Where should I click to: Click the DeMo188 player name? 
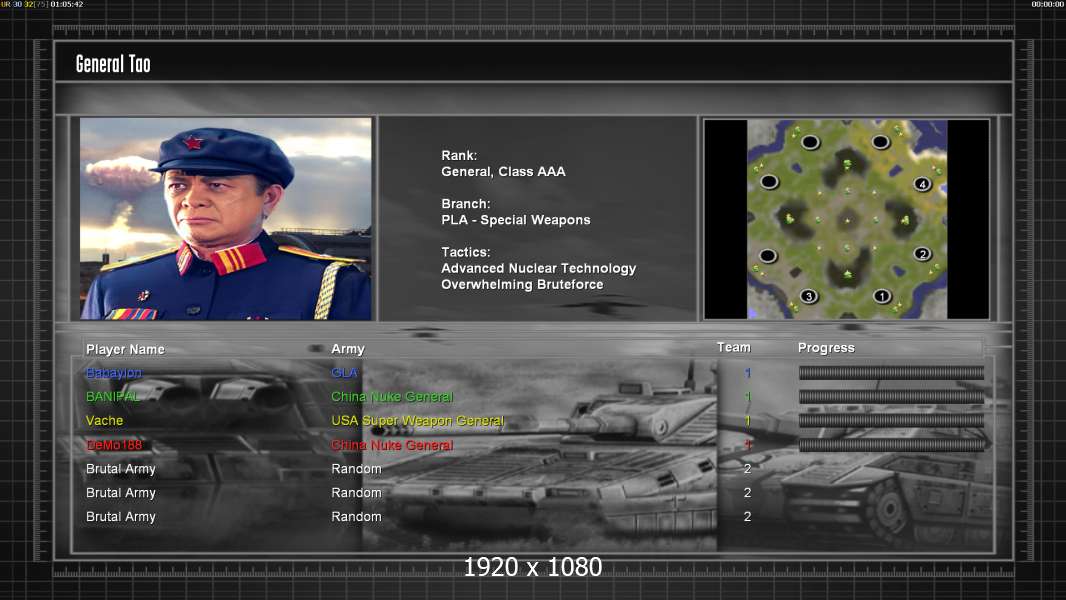click(116, 445)
